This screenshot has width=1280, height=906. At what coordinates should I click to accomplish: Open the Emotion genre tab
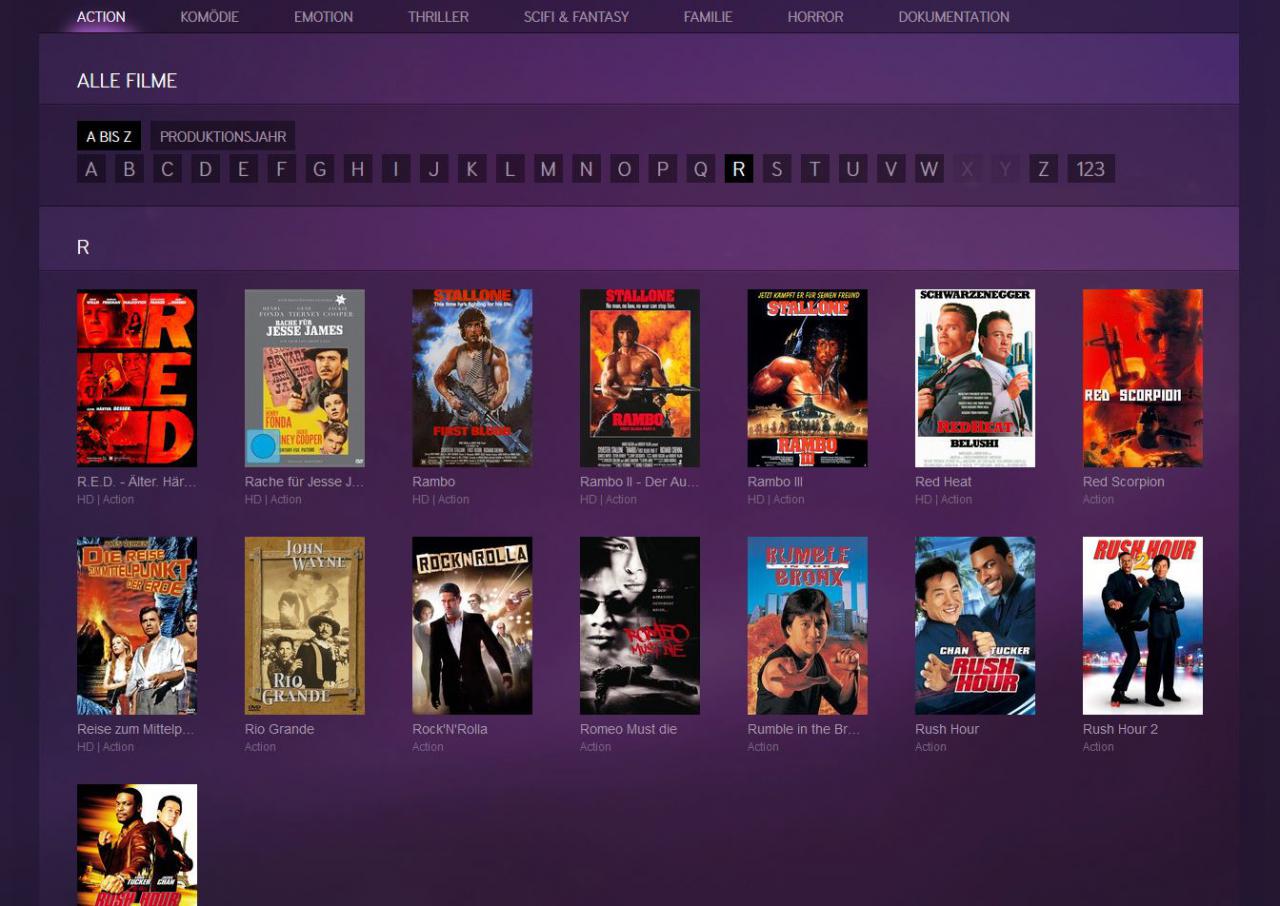[x=323, y=17]
